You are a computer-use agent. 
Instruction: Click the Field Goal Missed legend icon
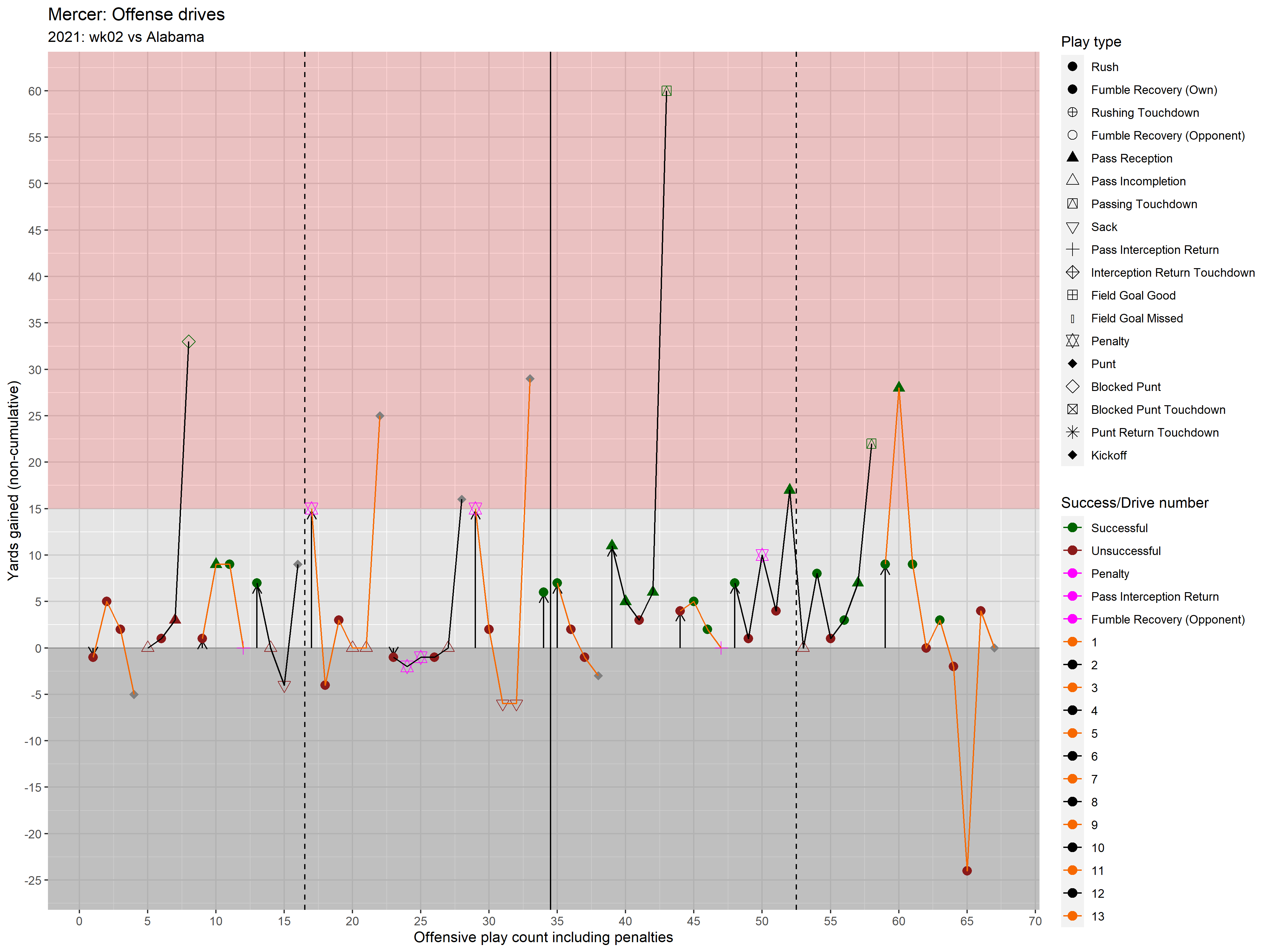(x=1072, y=319)
